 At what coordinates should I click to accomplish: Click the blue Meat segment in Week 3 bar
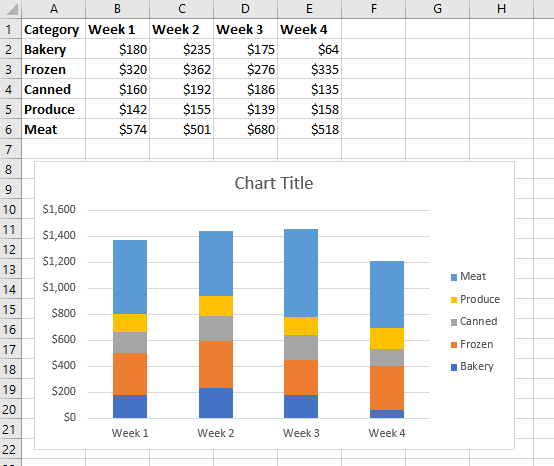[x=301, y=273]
